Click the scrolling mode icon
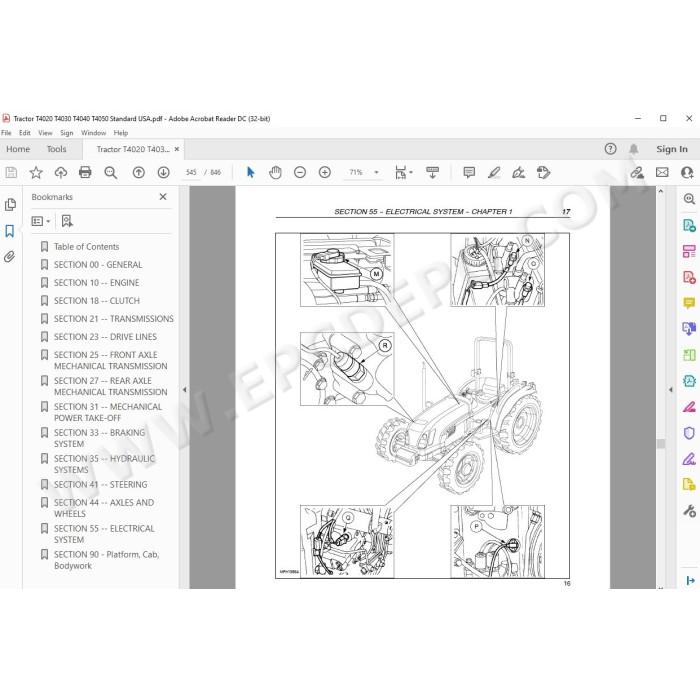Screen dimensions: 700x700 pos(432,172)
